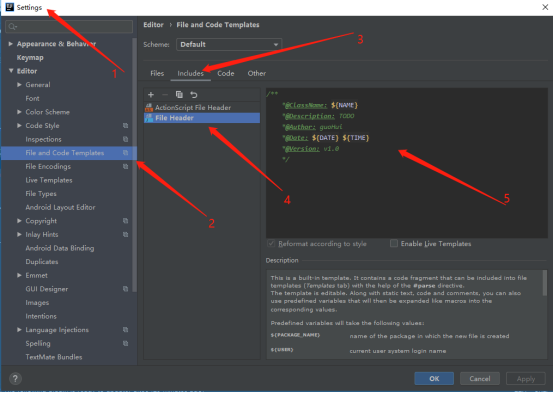Click Editor in the breadcrumb
Viewport: 554px width, 393px height.
(153, 25)
